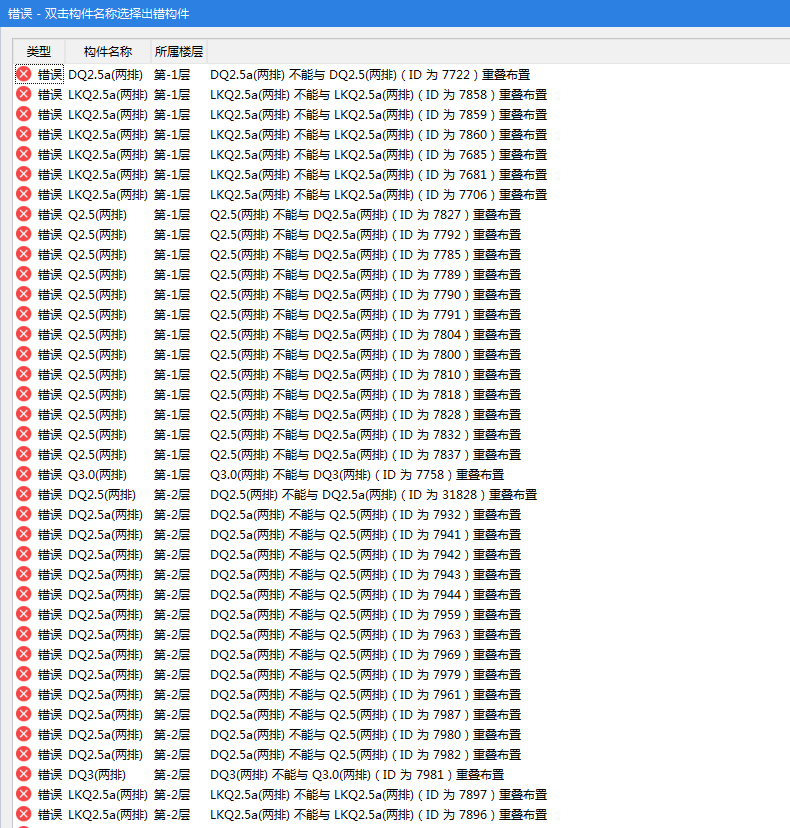Click error icon for ID 7961 row

pos(24,694)
